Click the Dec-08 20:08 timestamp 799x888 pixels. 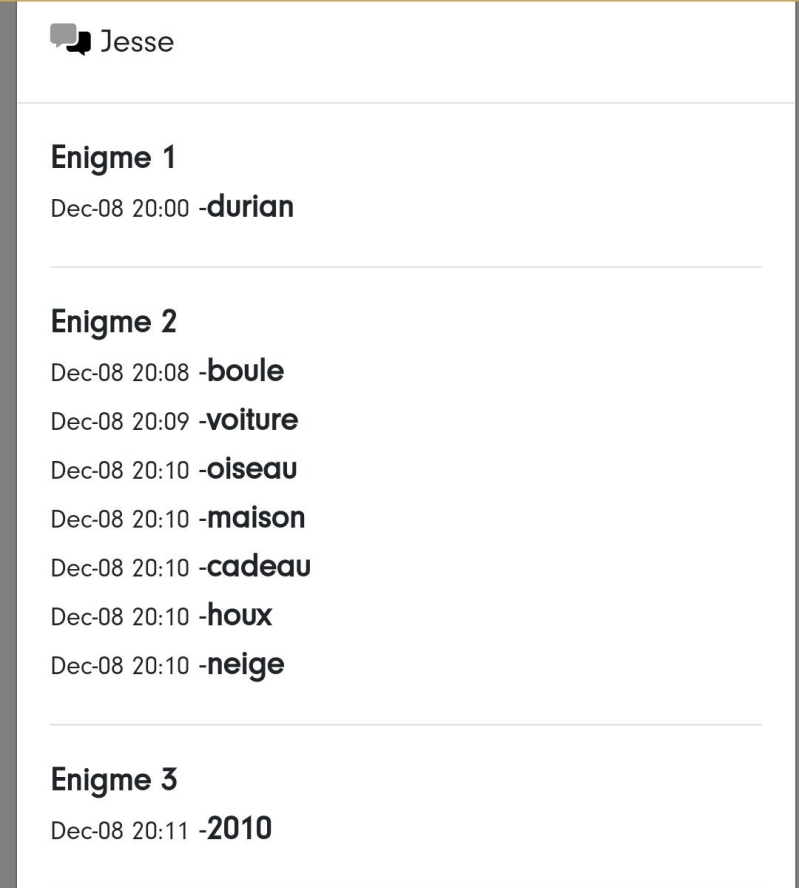click(x=119, y=373)
